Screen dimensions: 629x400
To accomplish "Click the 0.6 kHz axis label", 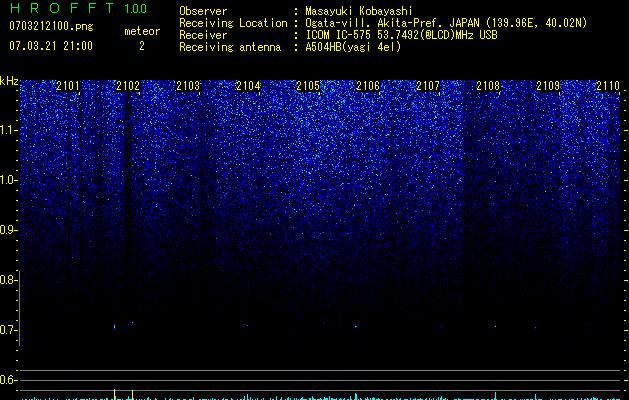I will (x=7, y=380).
